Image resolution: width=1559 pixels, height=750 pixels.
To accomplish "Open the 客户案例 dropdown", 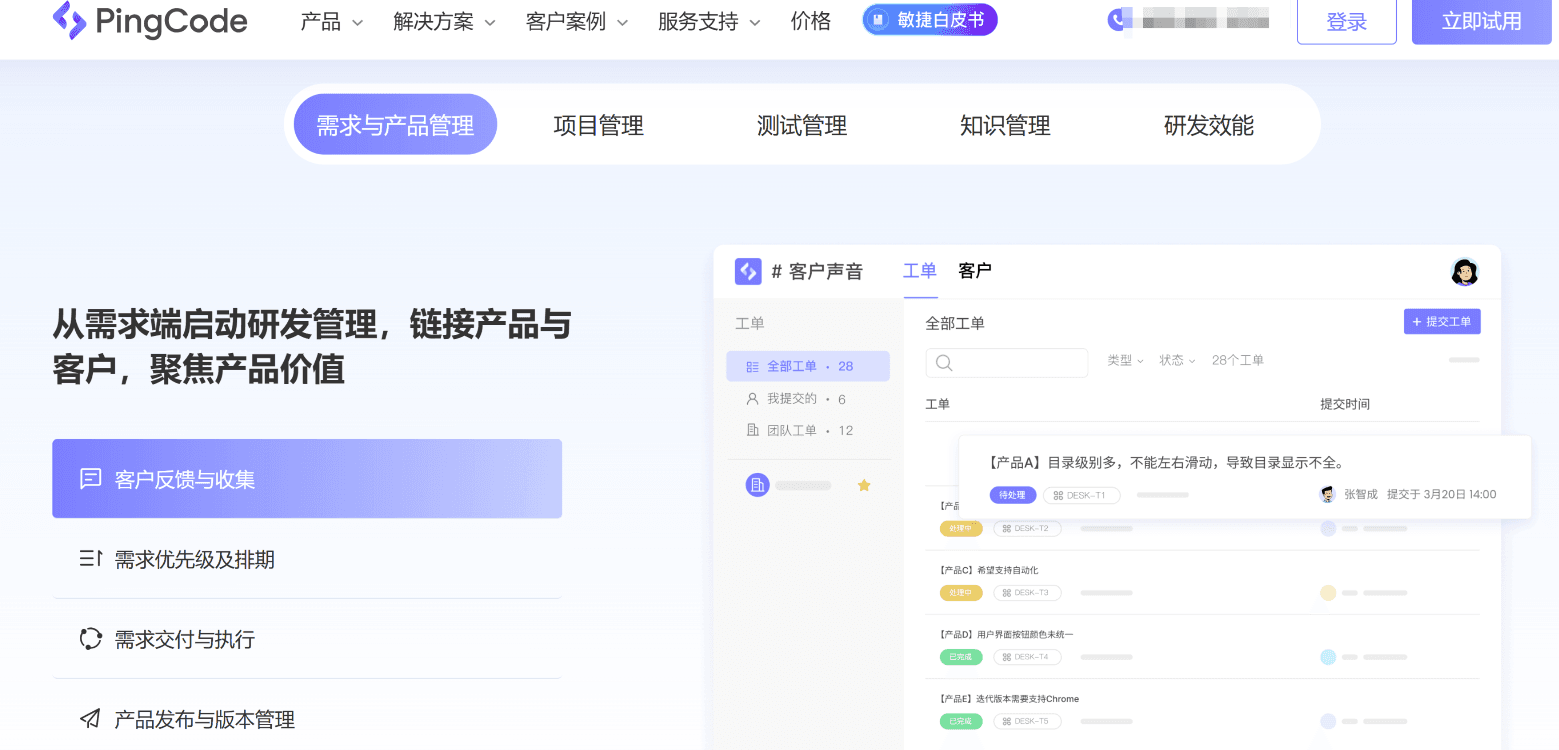I will pos(577,22).
